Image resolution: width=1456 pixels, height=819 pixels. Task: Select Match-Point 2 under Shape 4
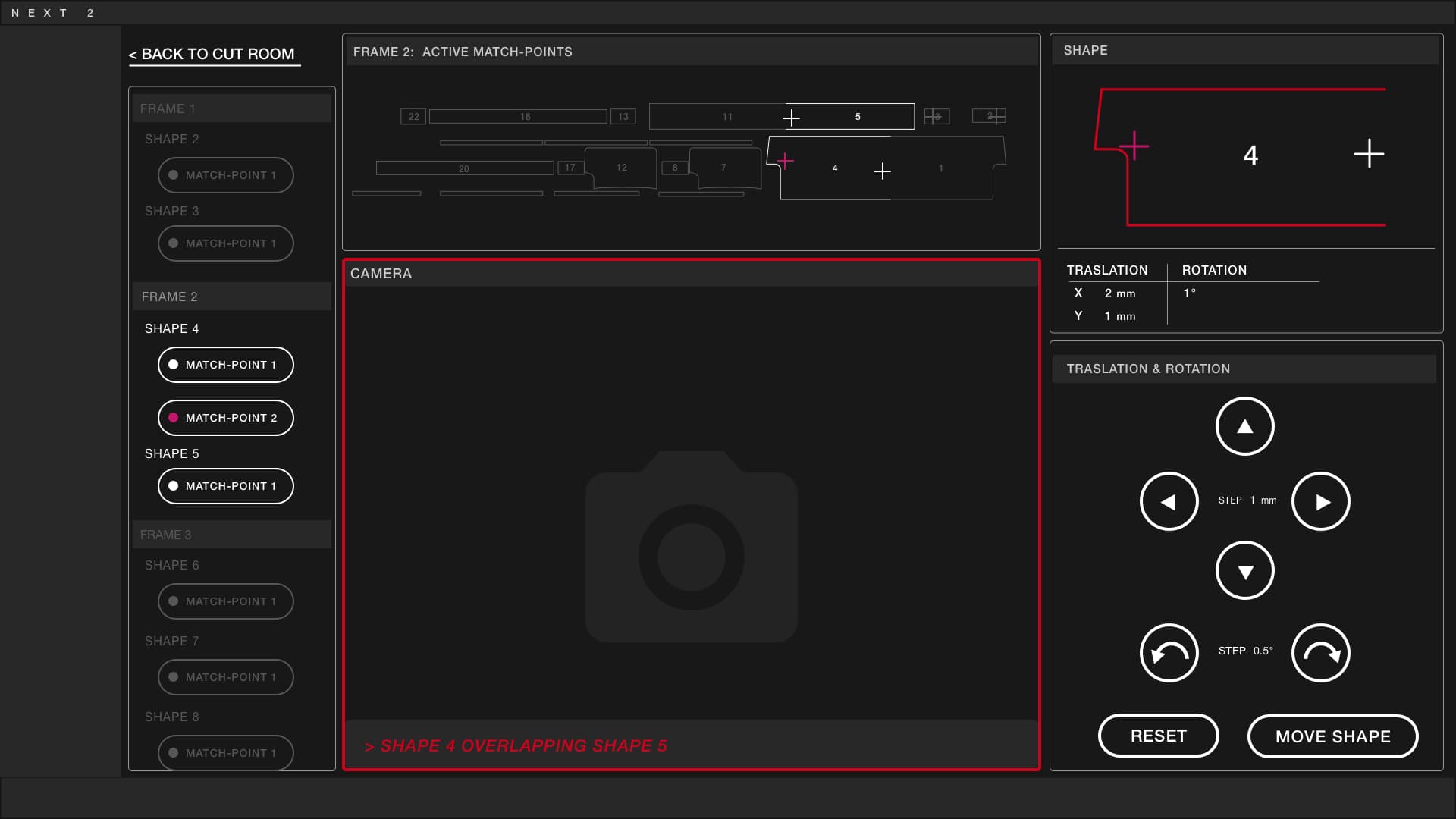click(x=226, y=418)
